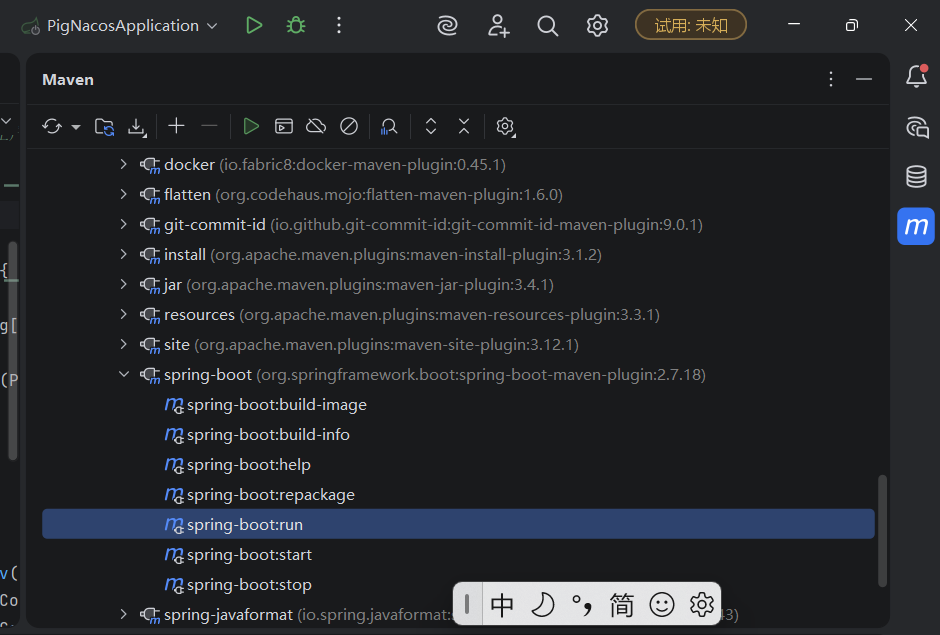Screen dimensions: 940x635
Task: Select spring-boot:build-image goal
Action: click(459, 404)
